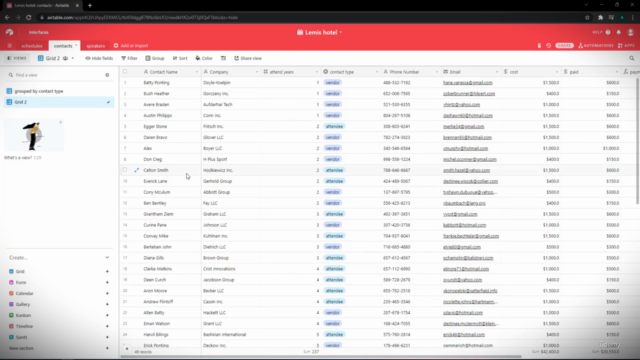Create a new Gallery view

coord(60,304)
